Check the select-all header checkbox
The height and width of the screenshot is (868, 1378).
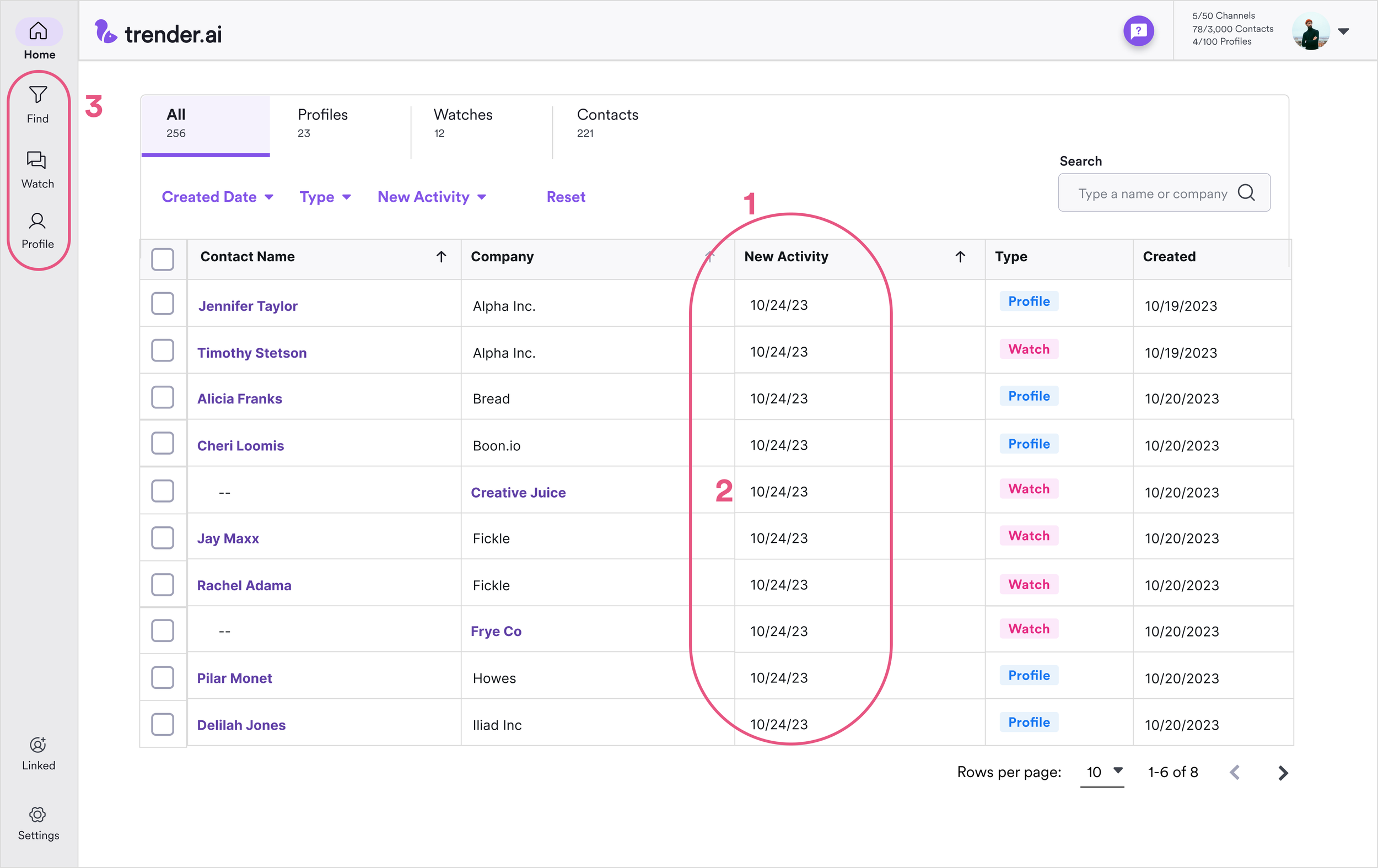click(x=163, y=259)
